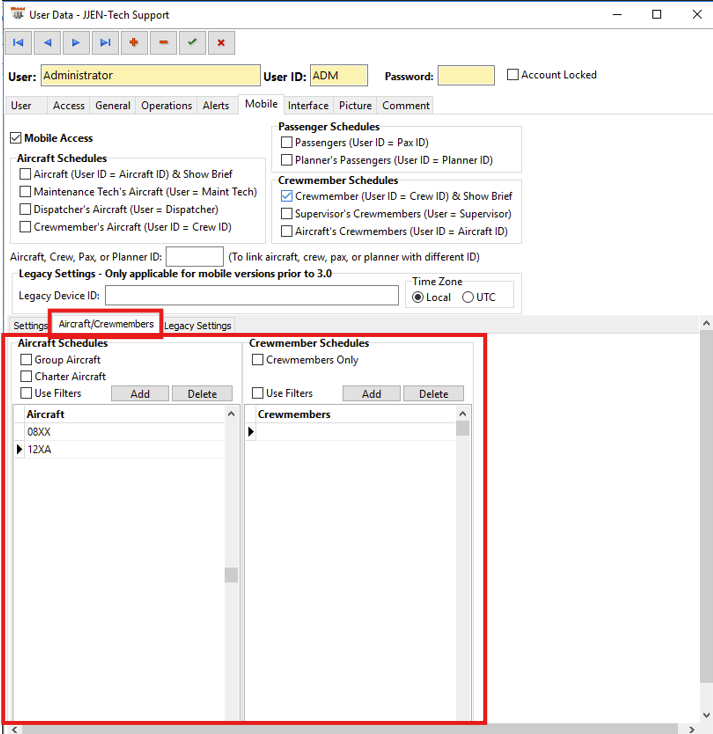Post changes with green checkmark
Viewport: 713px width, 734px height.
coord(192,43)
